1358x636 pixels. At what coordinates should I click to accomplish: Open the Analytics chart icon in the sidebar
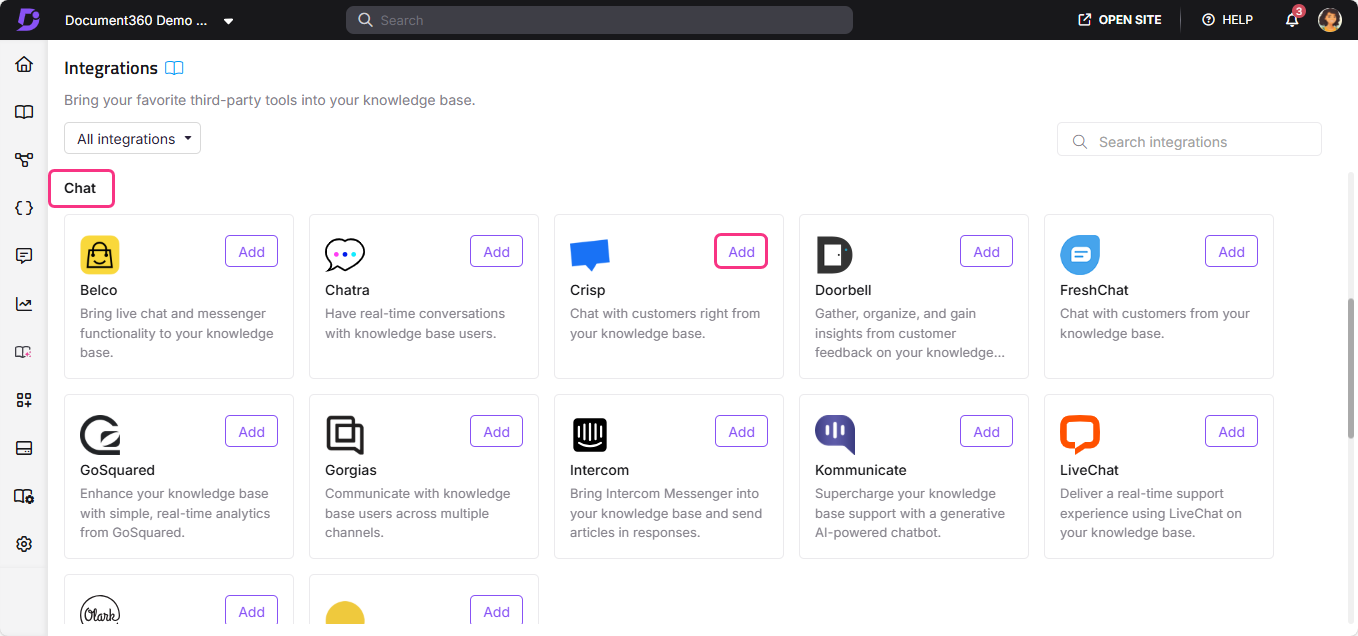24,304
